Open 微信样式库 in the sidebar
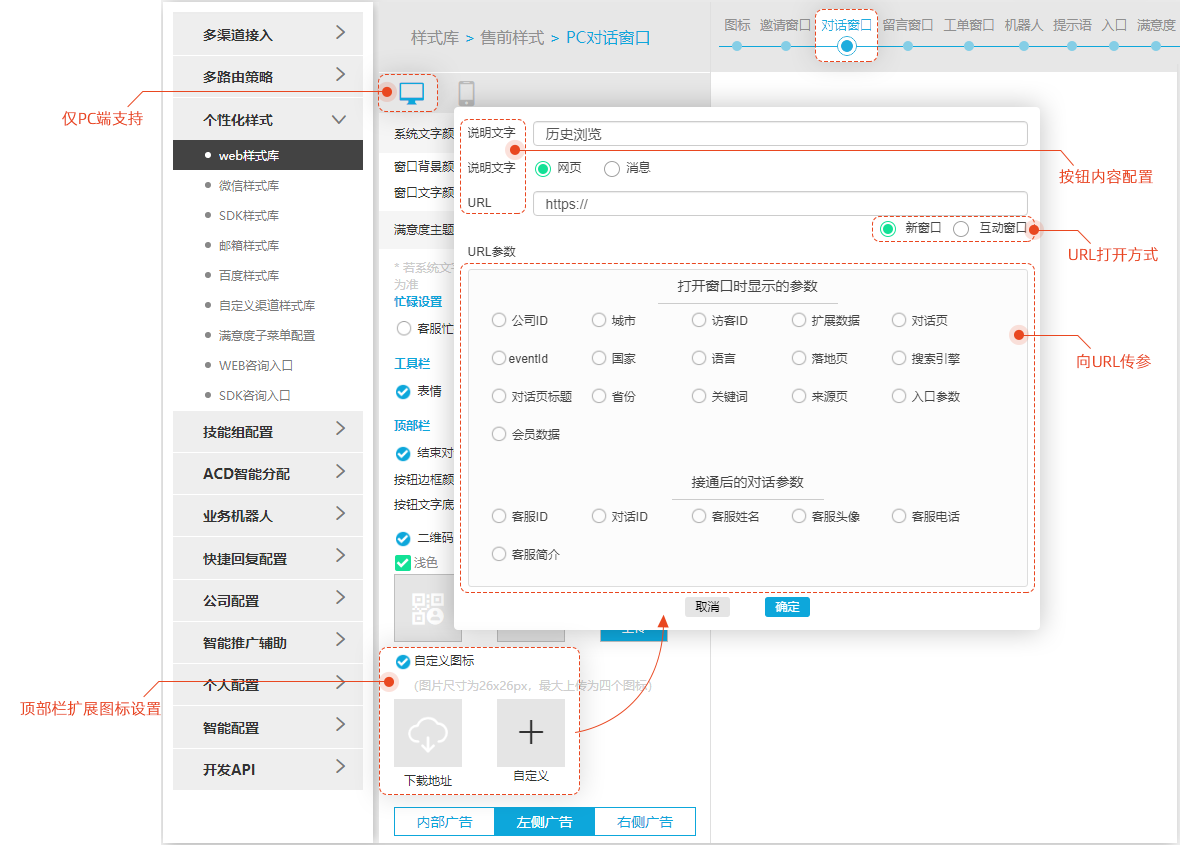The height and width of the screenshot is (847, 1180). (249, 186)
